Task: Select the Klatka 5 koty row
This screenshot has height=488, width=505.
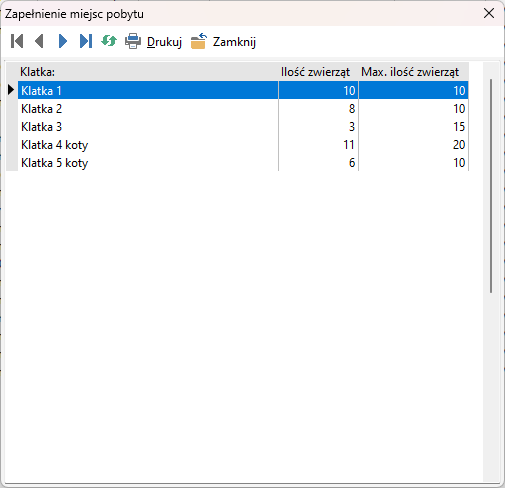Action: click(x=243, y=163)
